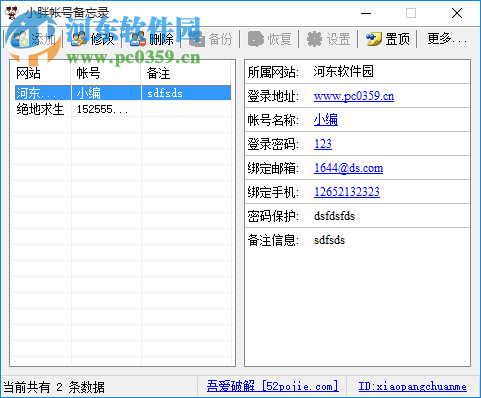
Task: Click the 当前共有 2 条数据 status text
Action: 54,387
